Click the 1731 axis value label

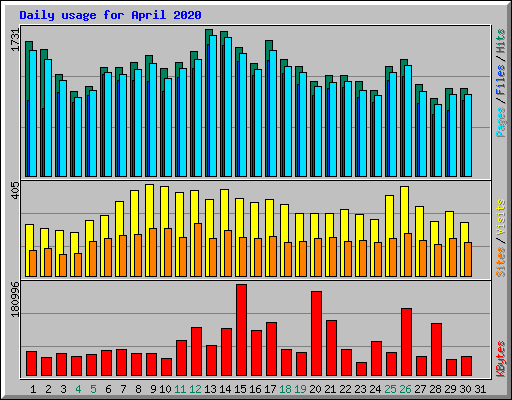pyautogui.click(x=16, y=40)
